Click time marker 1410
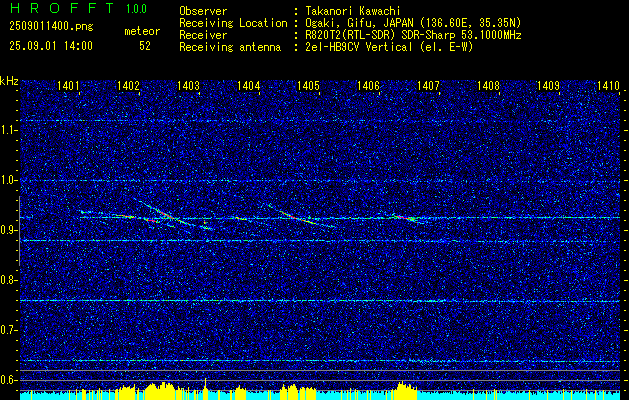Viewport: 629px width, 400px height. pos(608,85)
